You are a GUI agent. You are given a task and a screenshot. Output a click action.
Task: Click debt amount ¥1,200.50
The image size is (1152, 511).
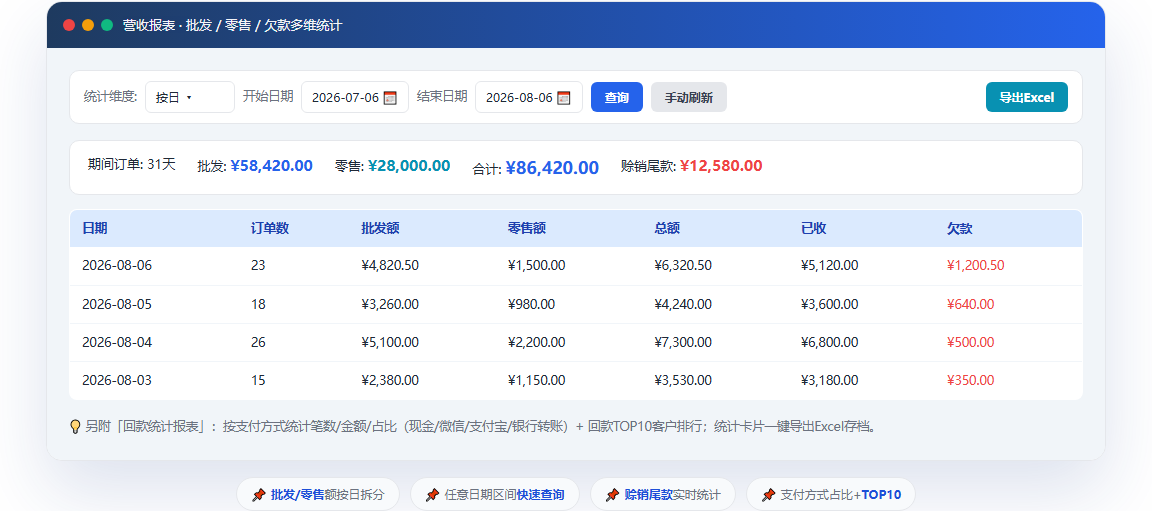click(976, 266)
